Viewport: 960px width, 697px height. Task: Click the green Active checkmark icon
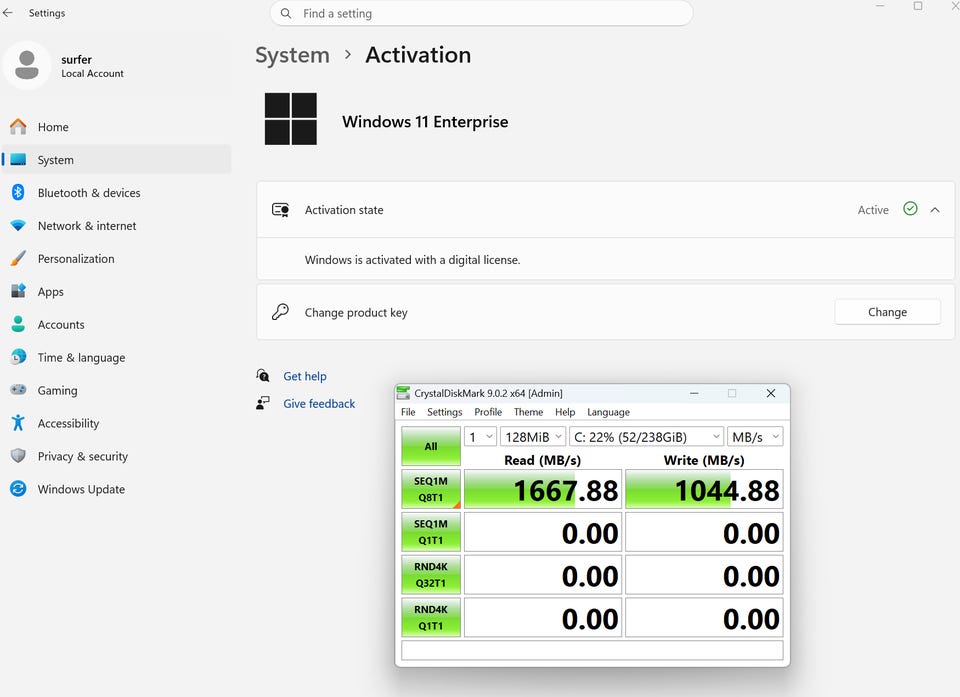pos(910,209)
